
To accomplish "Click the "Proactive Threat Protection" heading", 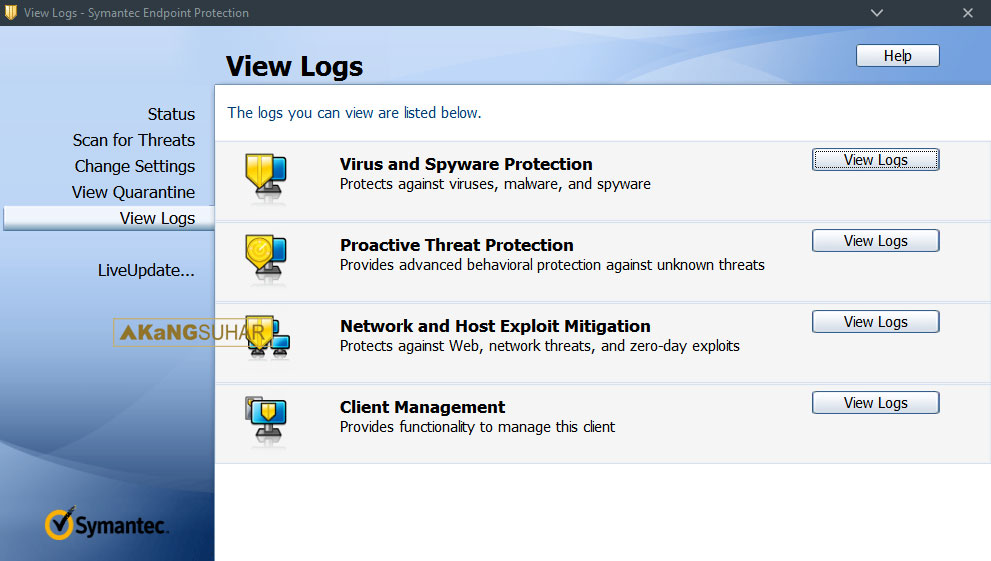I will [456, 245].
